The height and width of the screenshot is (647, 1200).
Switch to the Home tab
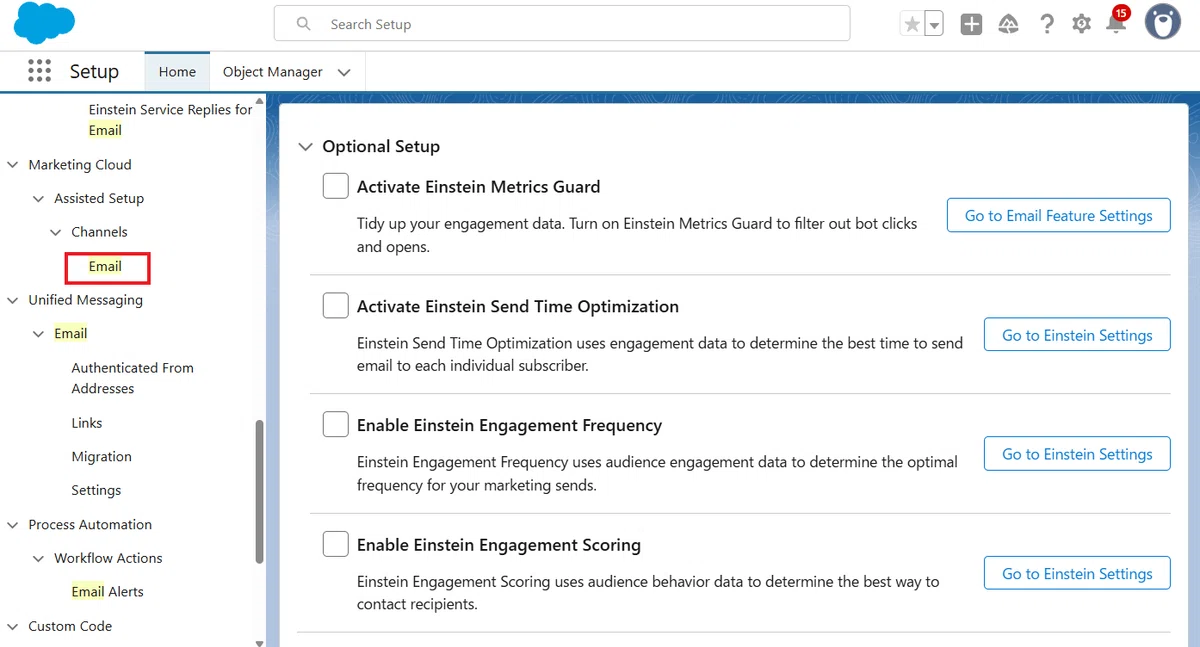pos(177,72)
